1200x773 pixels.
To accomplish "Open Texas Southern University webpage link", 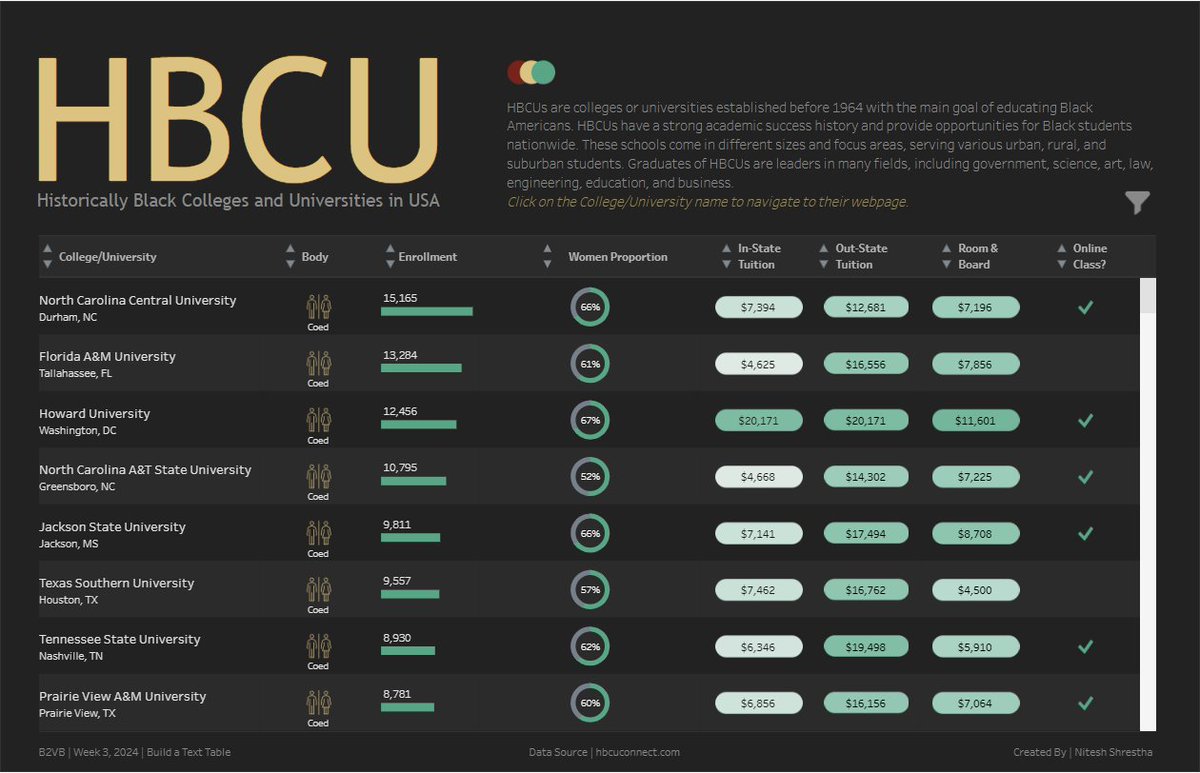I will [x=117, y=582].
